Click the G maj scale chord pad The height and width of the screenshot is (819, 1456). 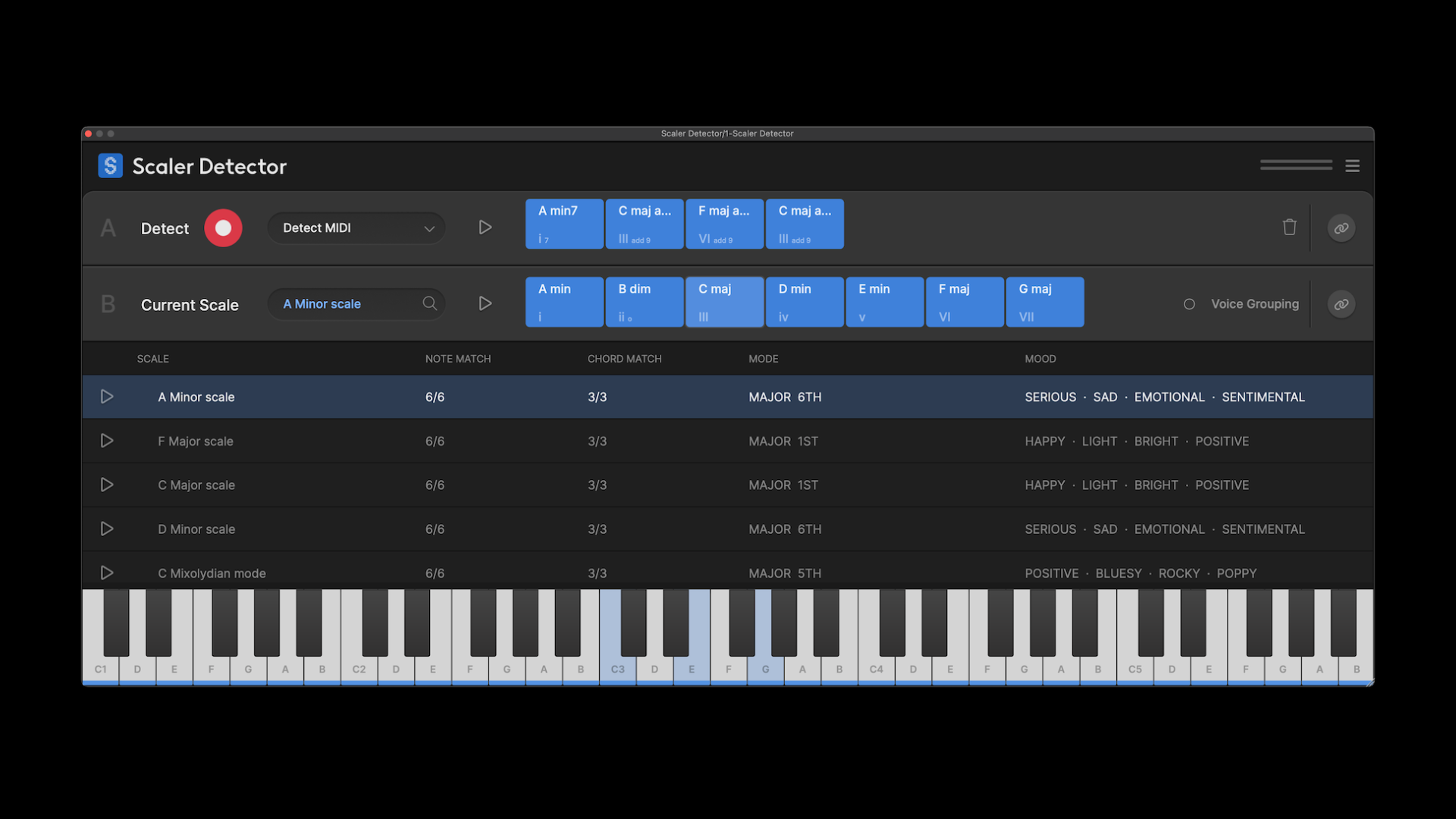1045,302
